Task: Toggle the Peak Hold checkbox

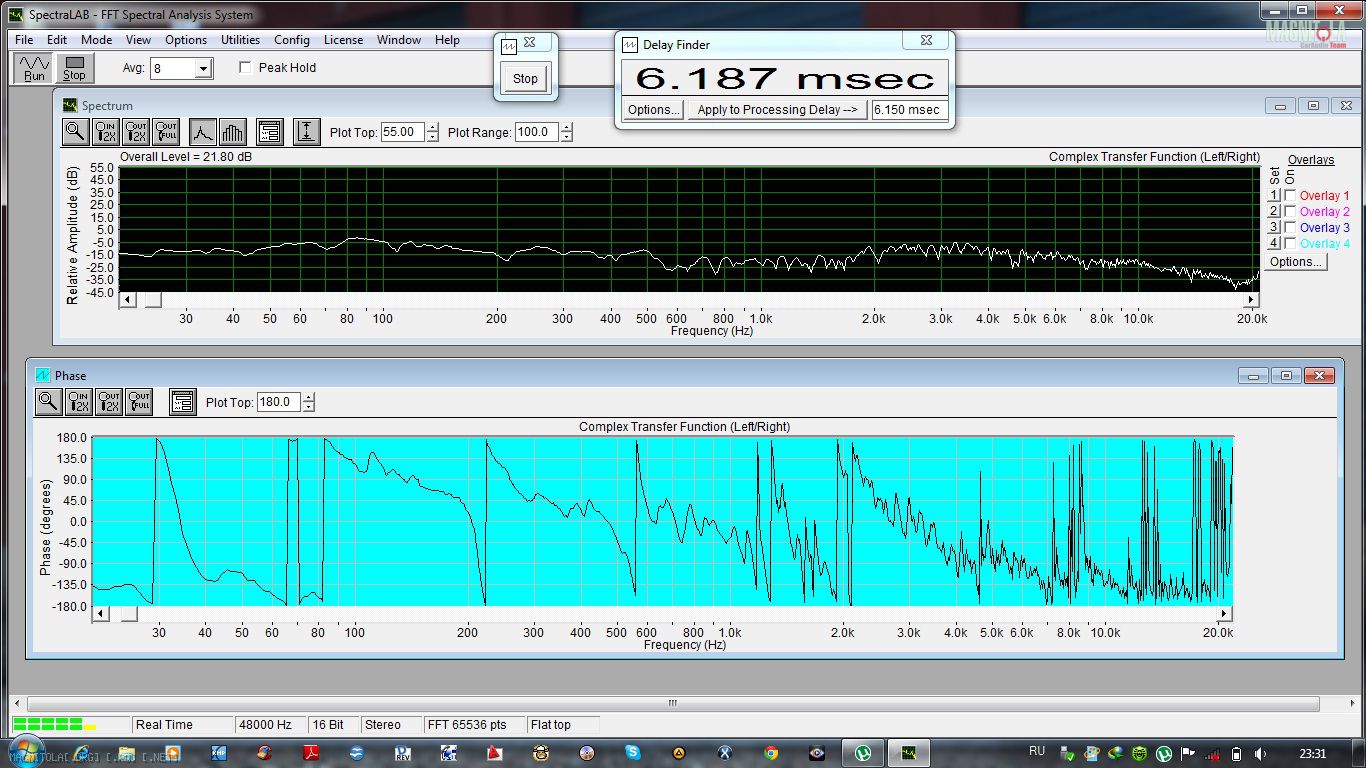Action: [245, 68]
